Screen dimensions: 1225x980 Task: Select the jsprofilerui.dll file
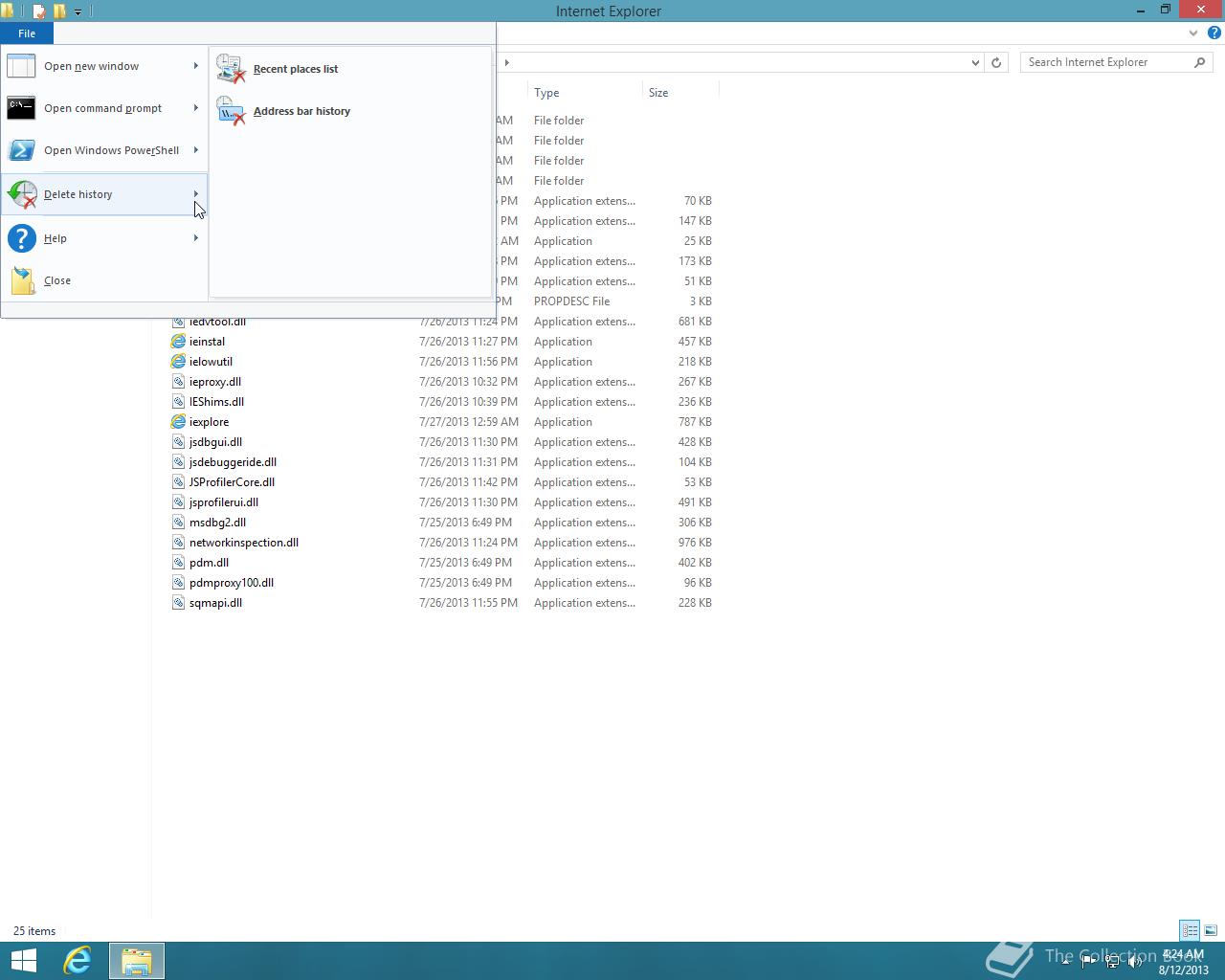(224, 502)
